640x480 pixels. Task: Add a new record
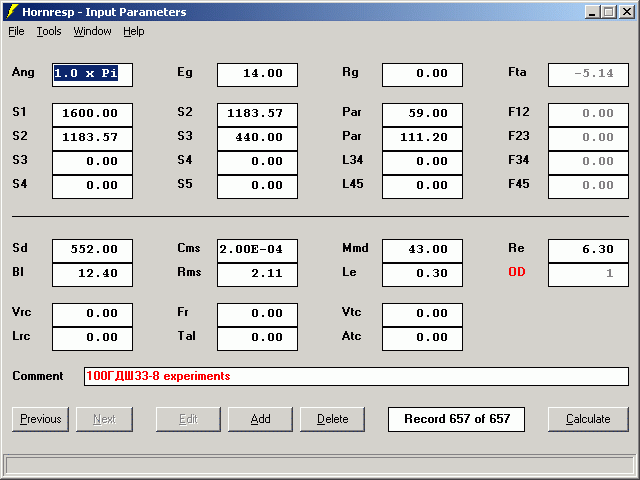click(x=260, y=419)
